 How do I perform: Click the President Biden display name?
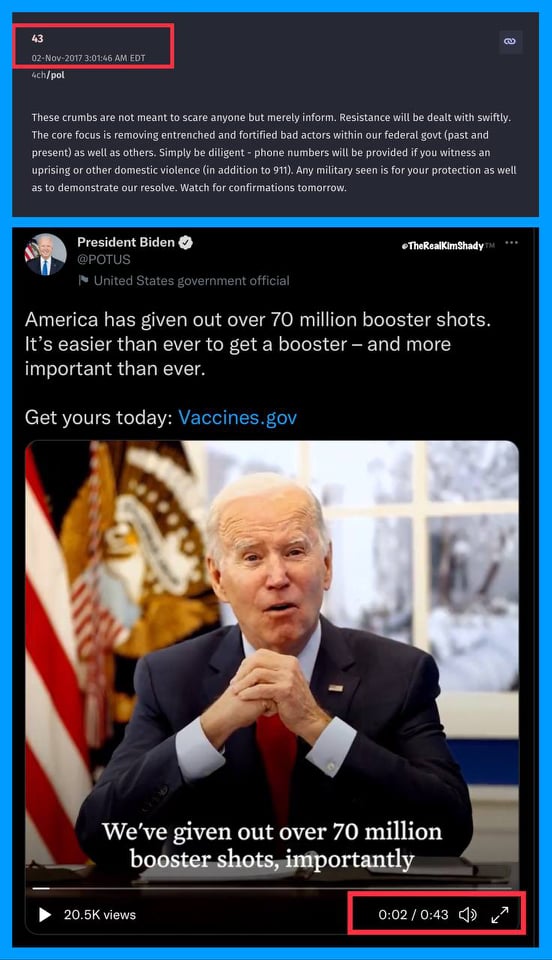click(x=126, y=242)
